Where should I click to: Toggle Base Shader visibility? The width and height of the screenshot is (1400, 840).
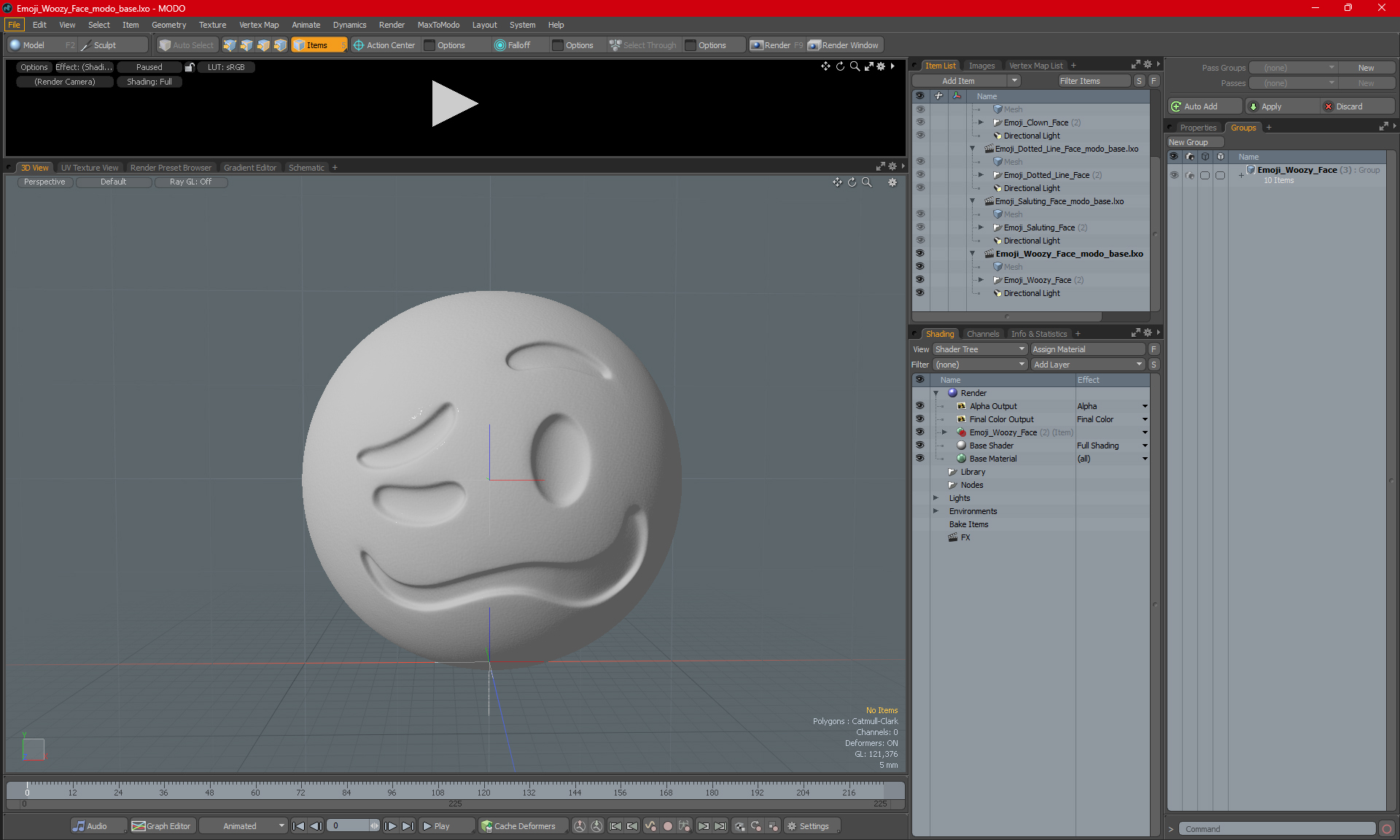tap(919, 446)
